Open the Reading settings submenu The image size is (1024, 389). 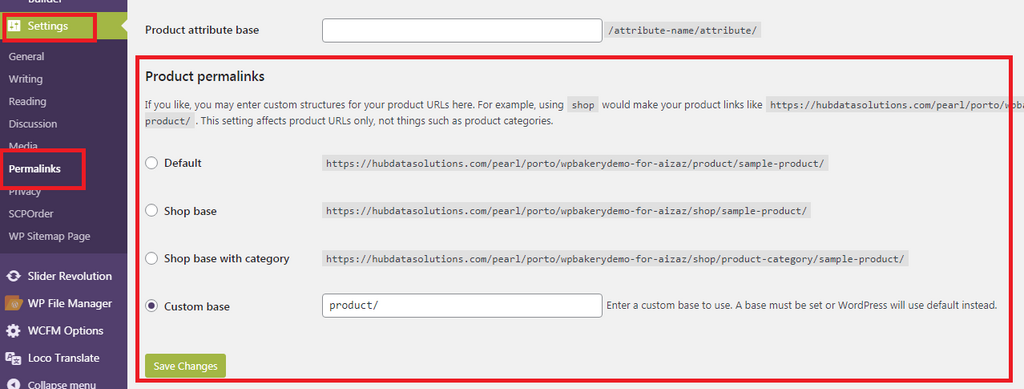[x=27, y=101]
